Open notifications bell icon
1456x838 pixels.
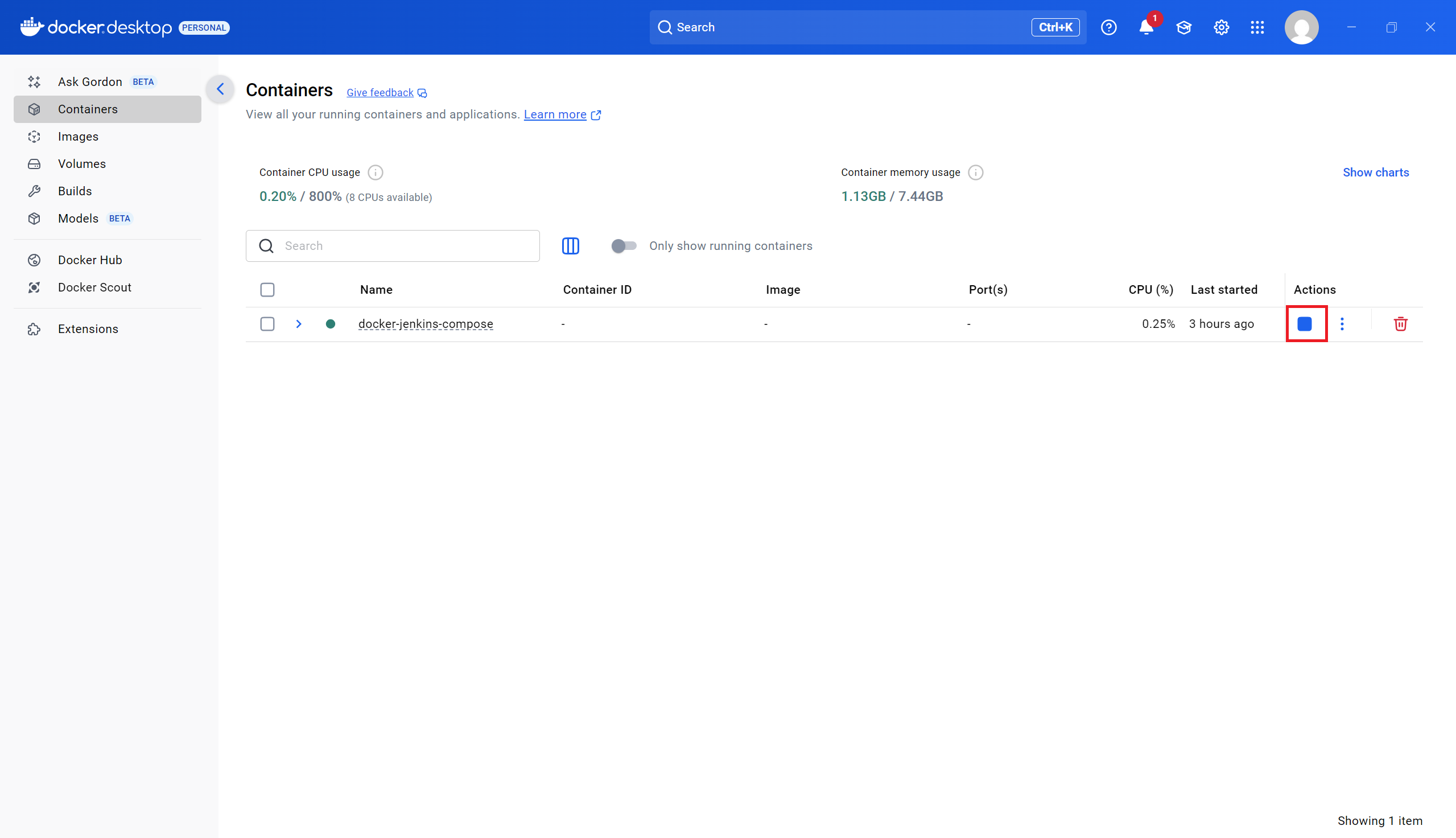click(1146, 27)
